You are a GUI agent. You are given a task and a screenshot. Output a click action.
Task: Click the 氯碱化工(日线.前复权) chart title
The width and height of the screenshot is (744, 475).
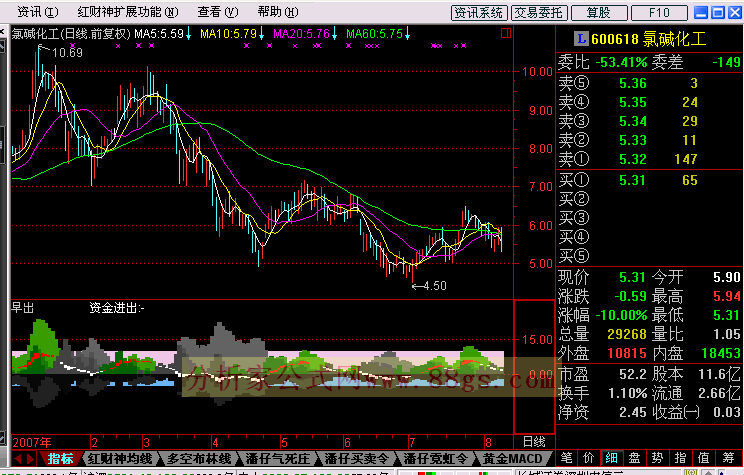pyautogui.click(x=71, y=34)
